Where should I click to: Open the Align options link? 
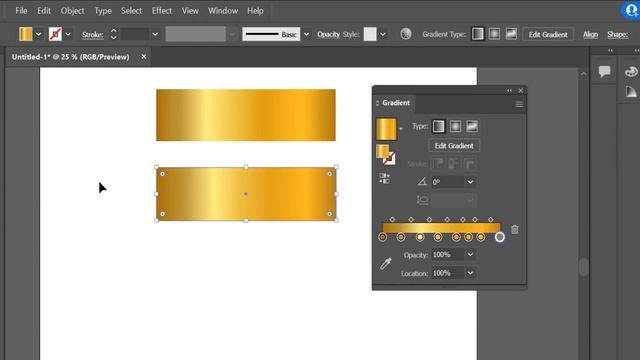pos(590,35)
